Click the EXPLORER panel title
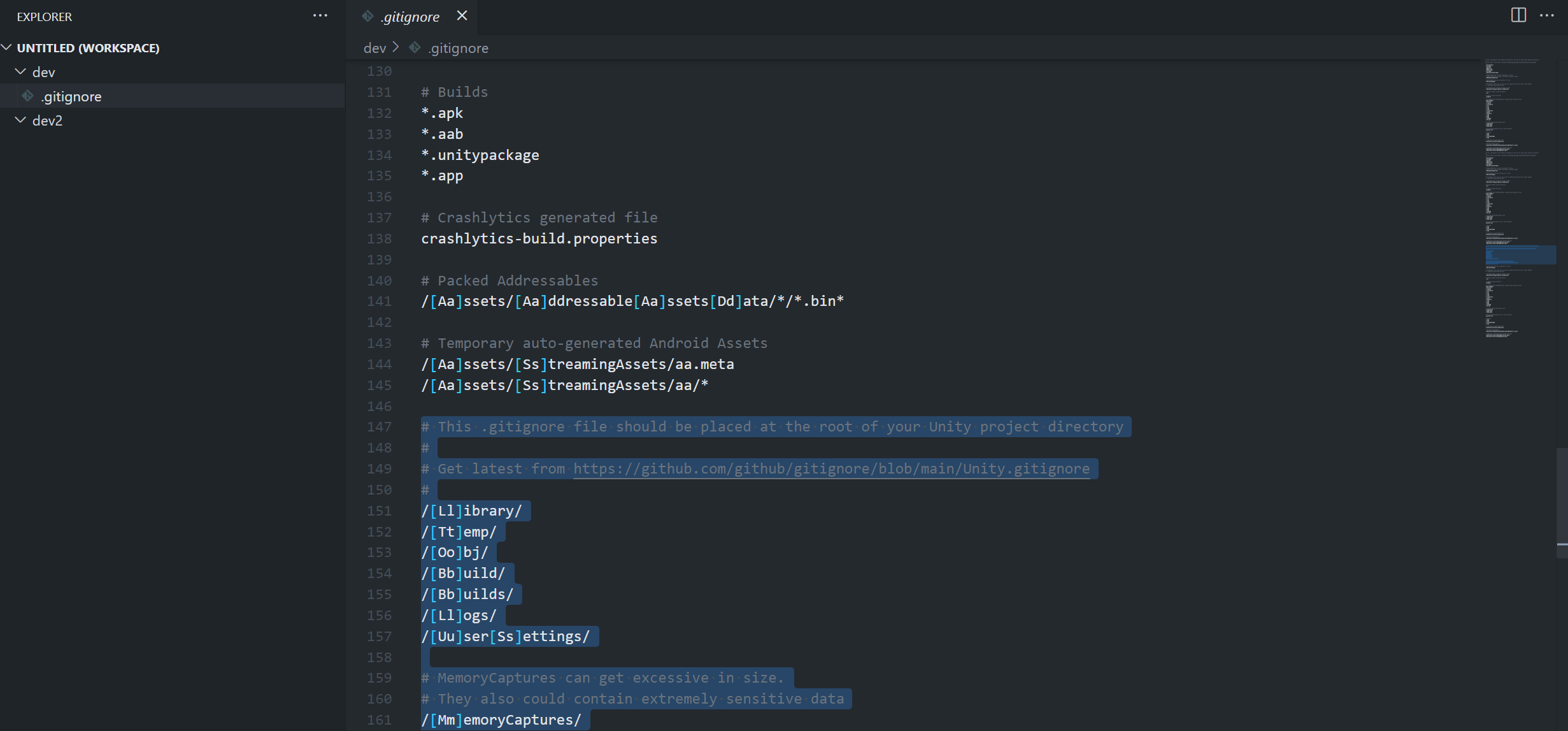This screenshot has width=1568, height=731. 45,17
